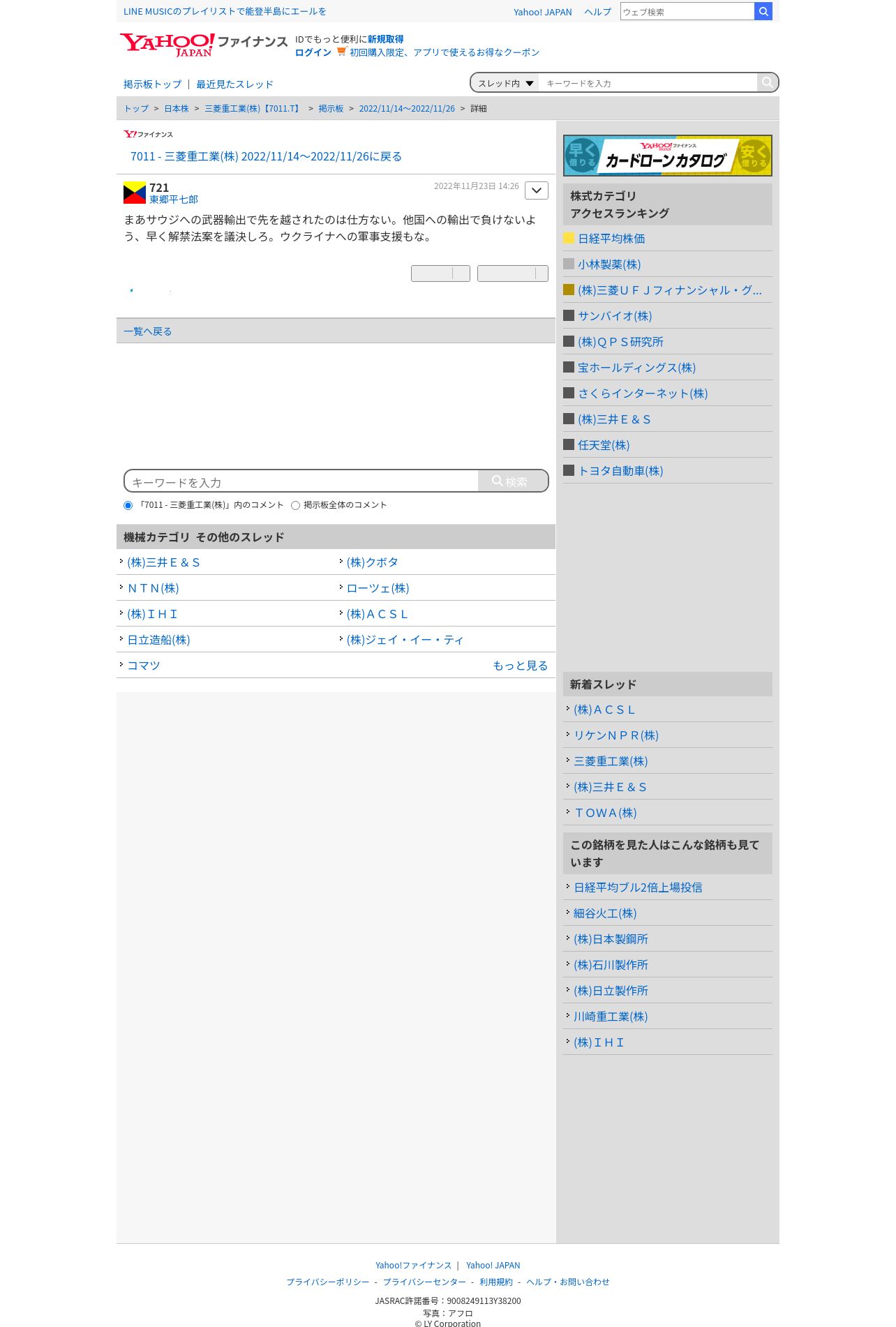The height and width of the screenshot is (1327, 896).
Task: Open the リケンNPR(株) new thread link
Action: tap(616, 735)
